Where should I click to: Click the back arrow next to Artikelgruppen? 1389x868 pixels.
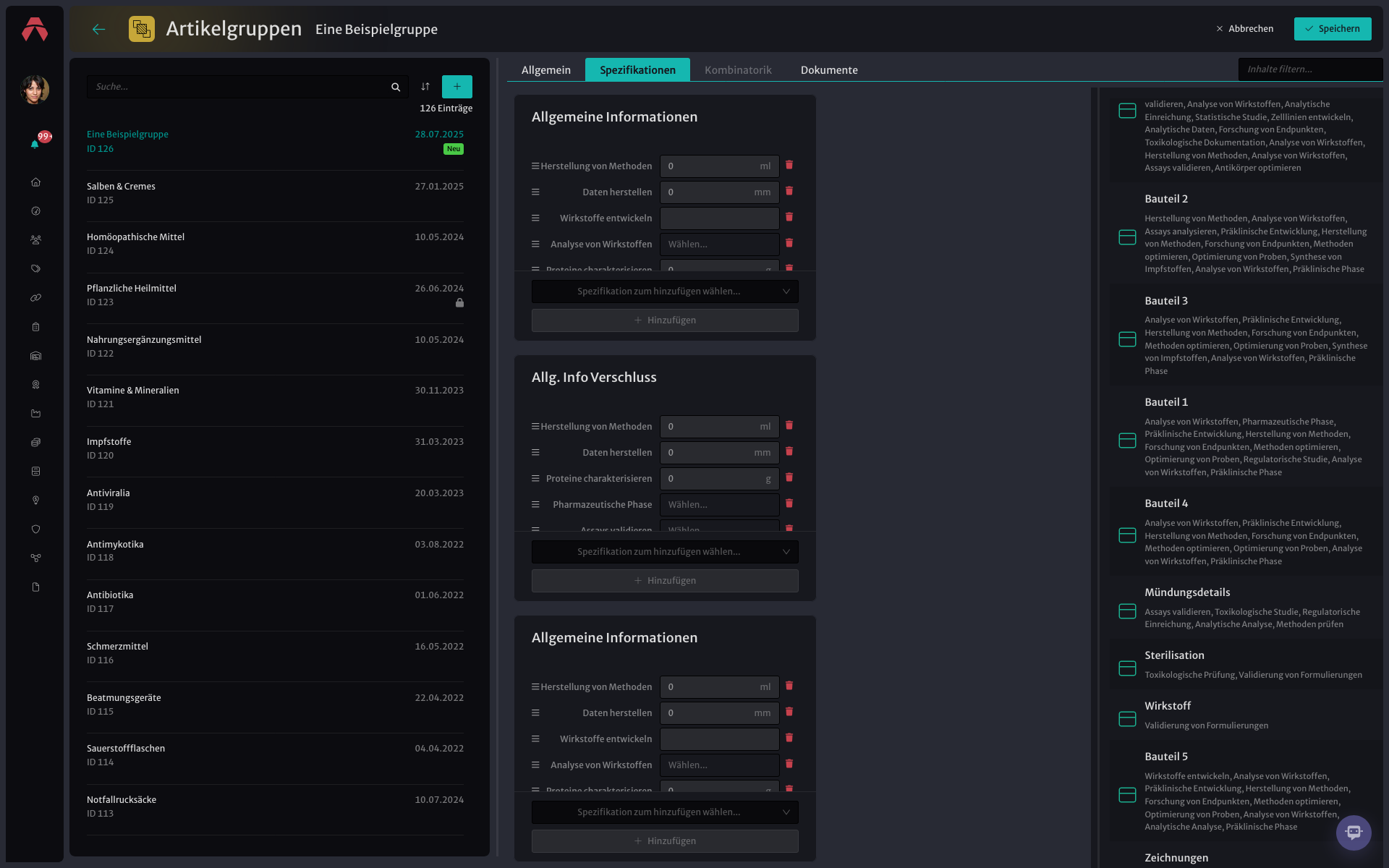click(x=99, y=29)
